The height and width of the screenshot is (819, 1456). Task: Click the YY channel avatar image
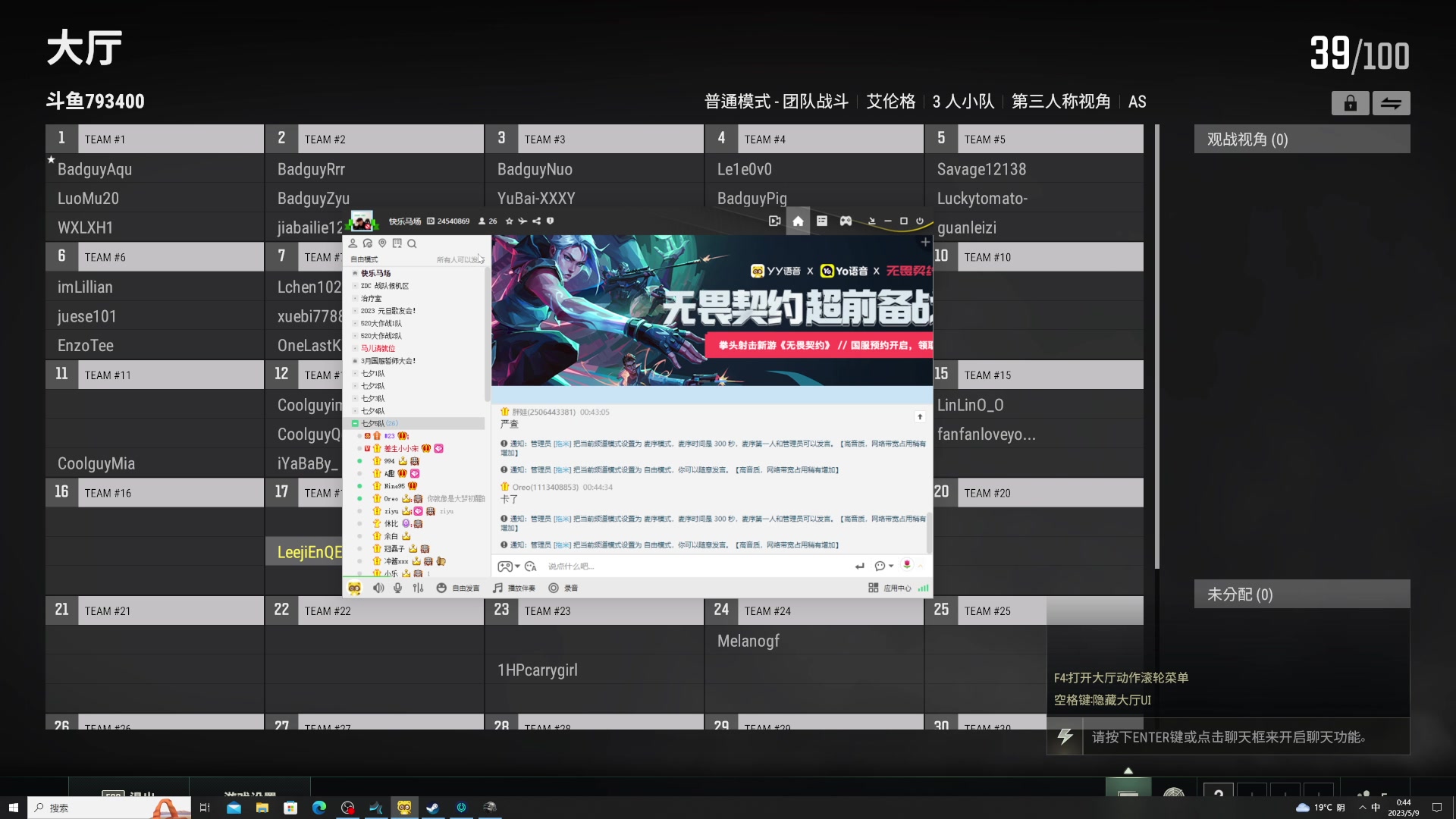[362, 221]
